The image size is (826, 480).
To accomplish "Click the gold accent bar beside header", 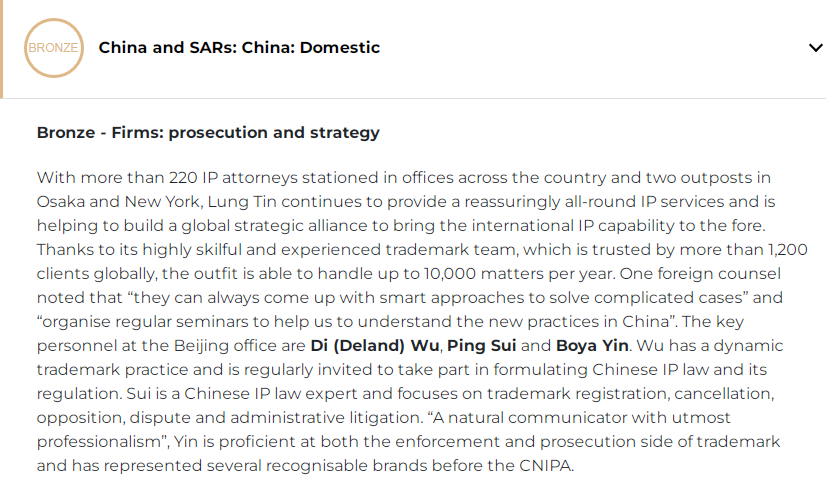I will 2,48.
